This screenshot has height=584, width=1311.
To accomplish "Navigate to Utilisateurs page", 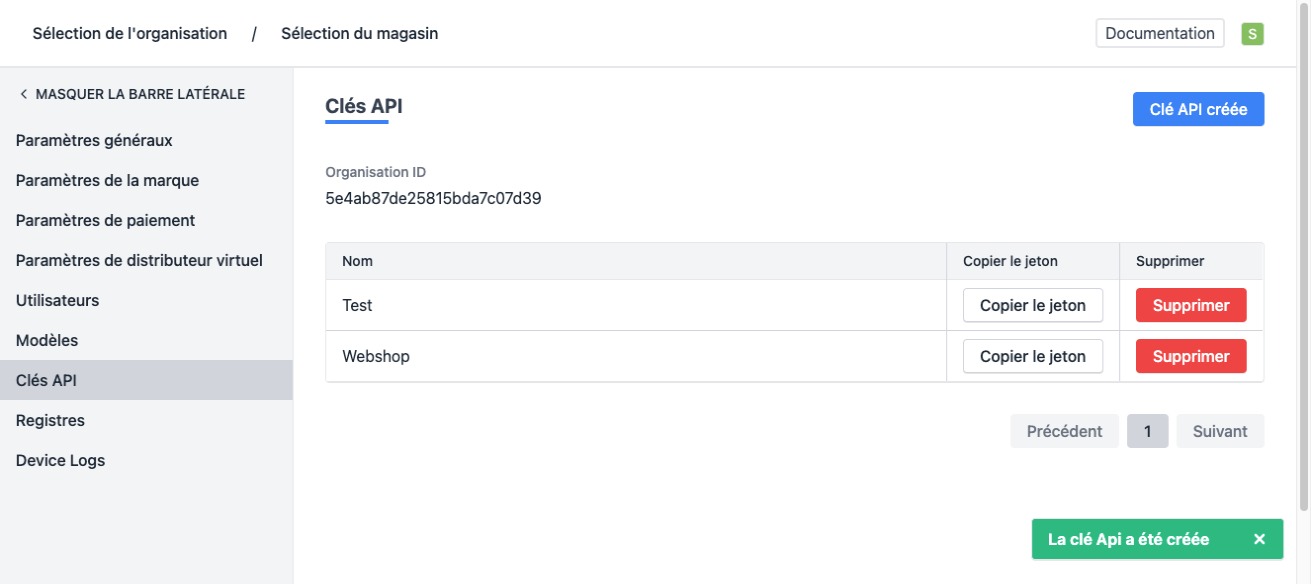I will point(57,300).
